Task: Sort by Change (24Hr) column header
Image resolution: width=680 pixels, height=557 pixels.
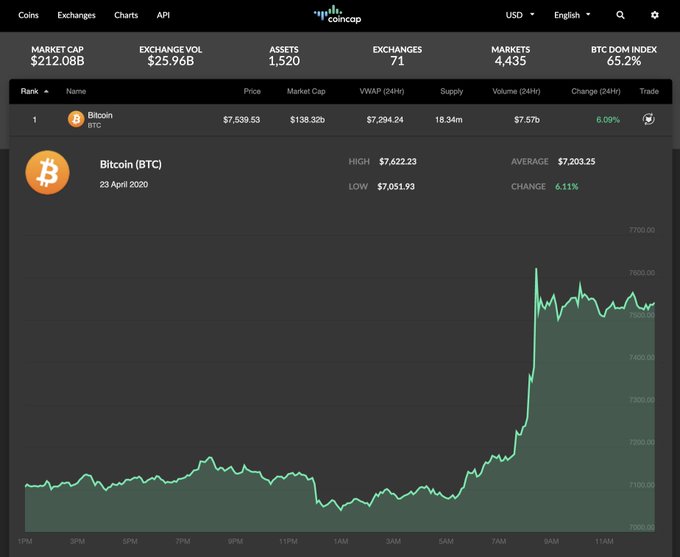Action: [x=595, y=91]
